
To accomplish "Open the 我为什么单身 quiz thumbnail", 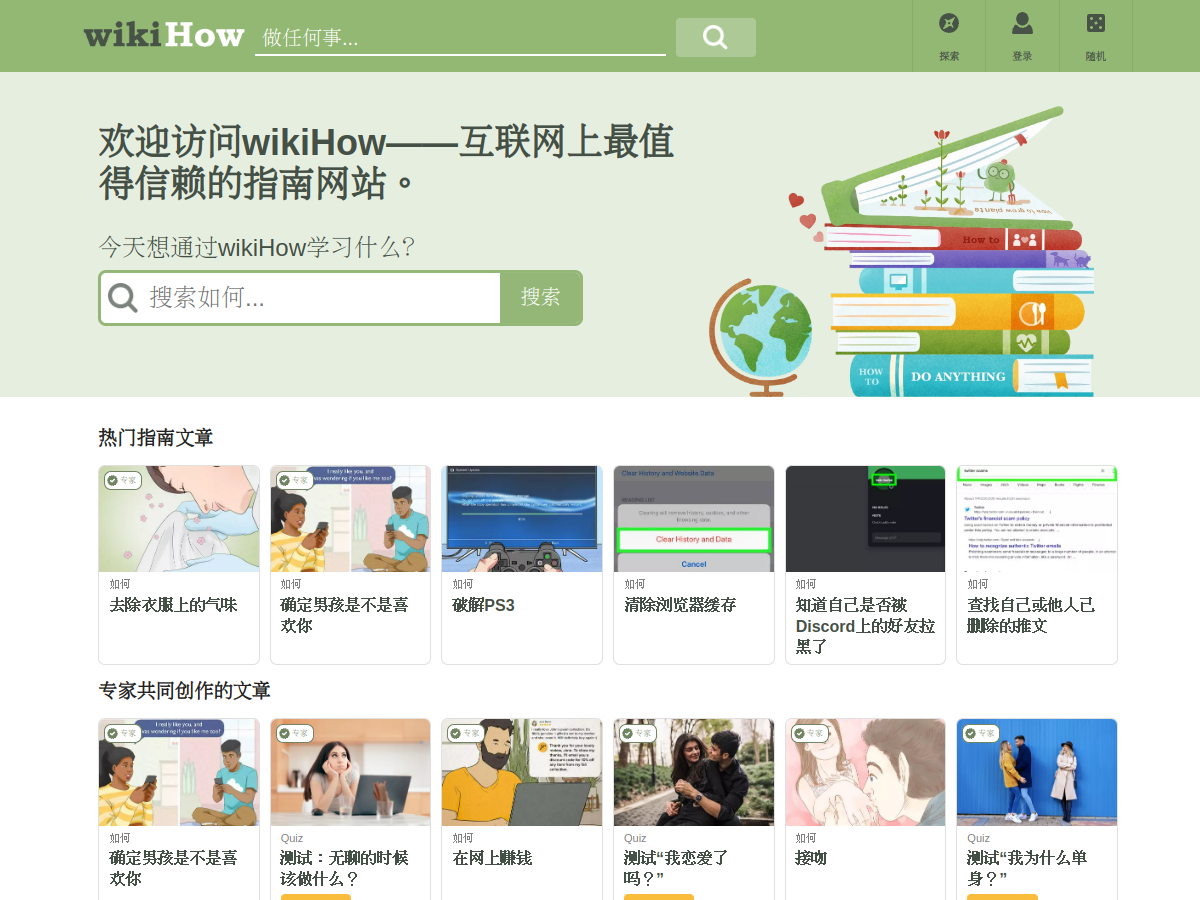I will pyautogui.click(x=1037, y=772).
